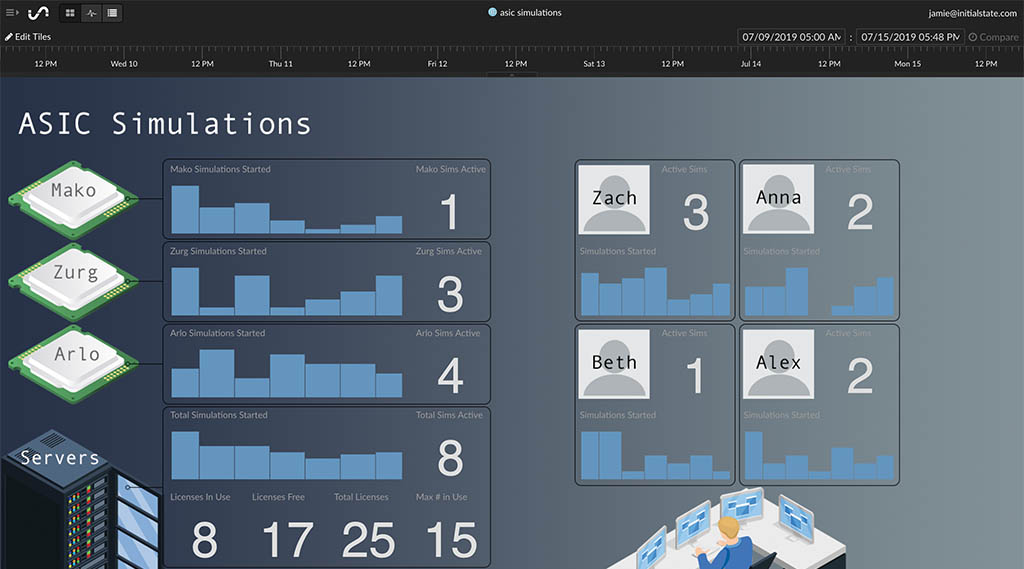Click the Arlo chip icon
Viewport: 1024px width, 569px height.
[x=73, y=361]
